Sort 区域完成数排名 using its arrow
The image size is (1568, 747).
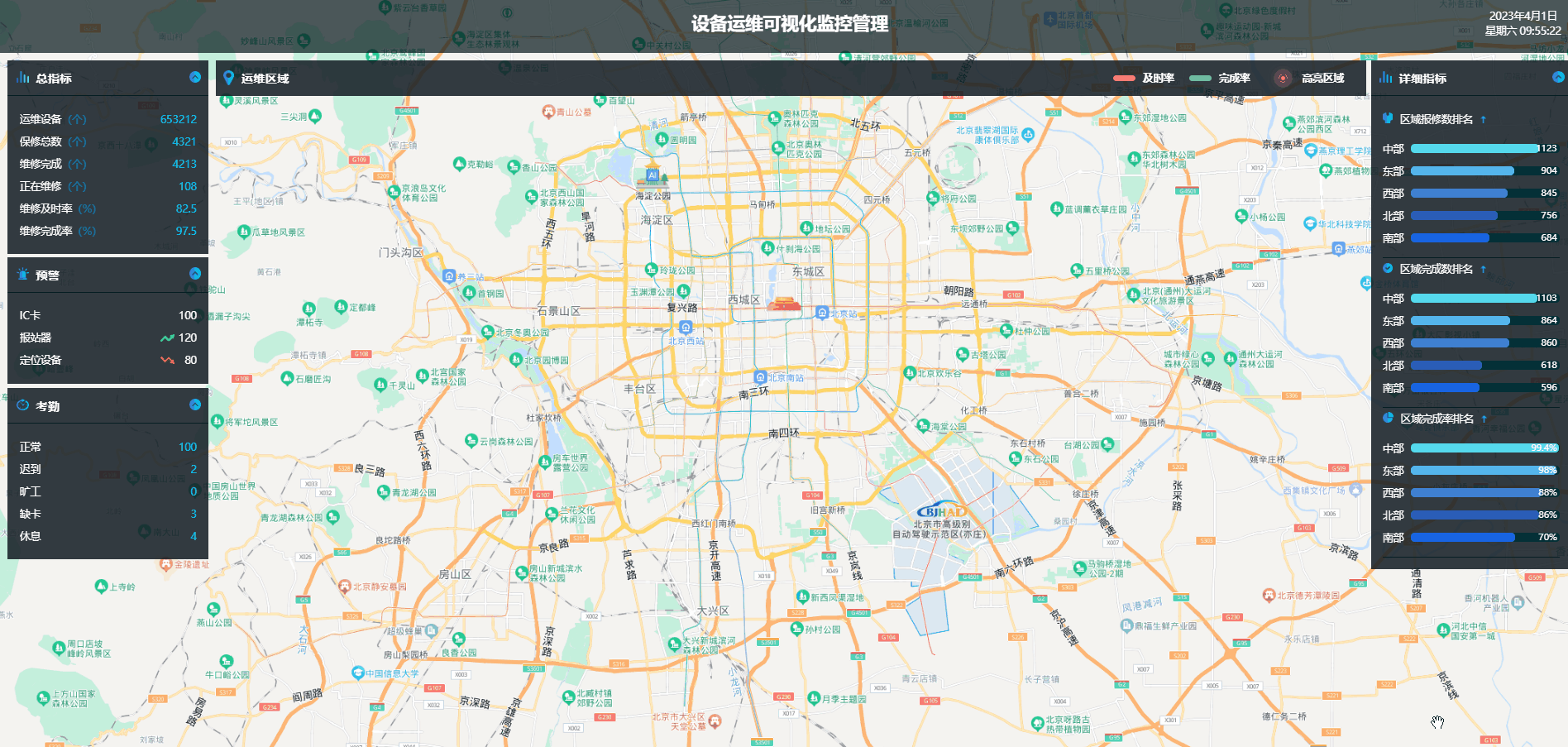tap(1484, 269)
